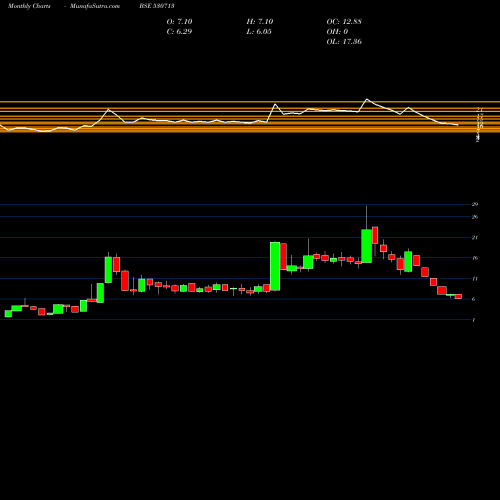Click the price axis label '16'
Screen dimensions: 500x500
[x=475, y=258]
